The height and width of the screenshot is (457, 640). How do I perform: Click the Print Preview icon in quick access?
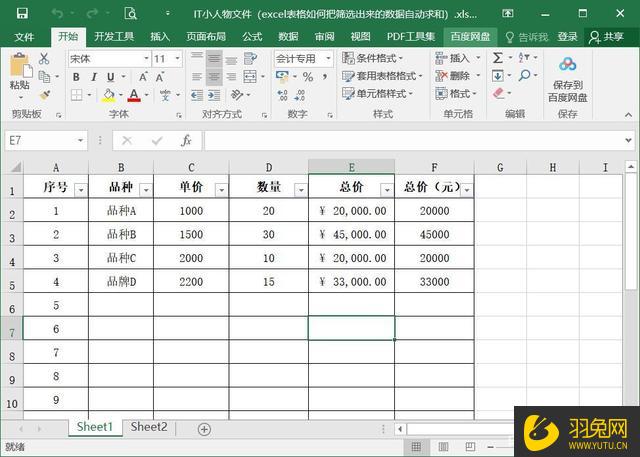point(130,13)
